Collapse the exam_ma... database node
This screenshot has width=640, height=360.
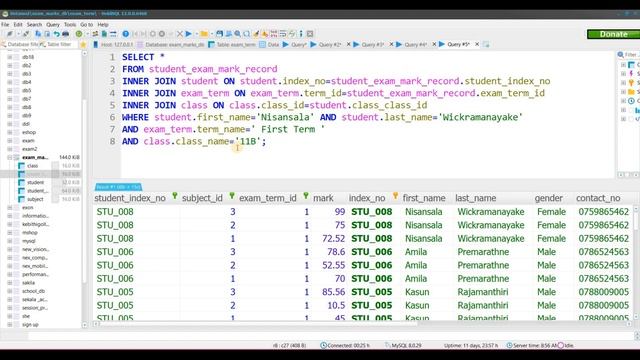9,158
